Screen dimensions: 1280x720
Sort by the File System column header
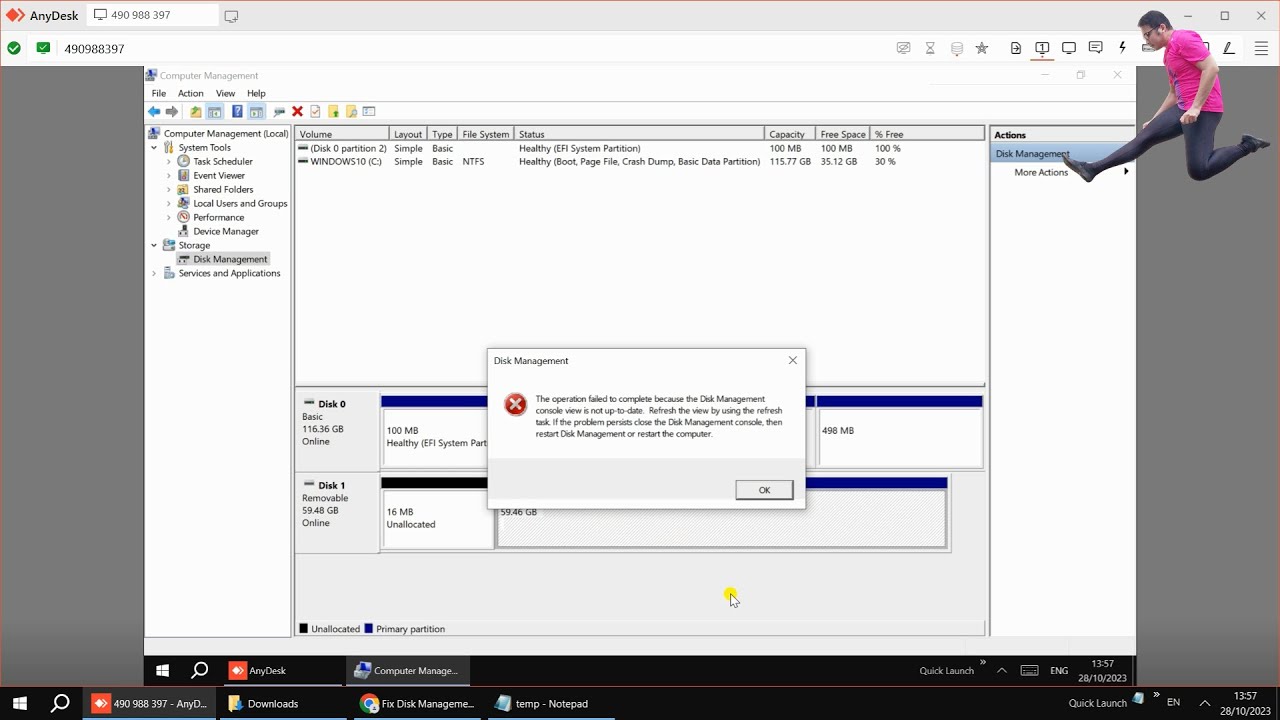coord(486,134)
